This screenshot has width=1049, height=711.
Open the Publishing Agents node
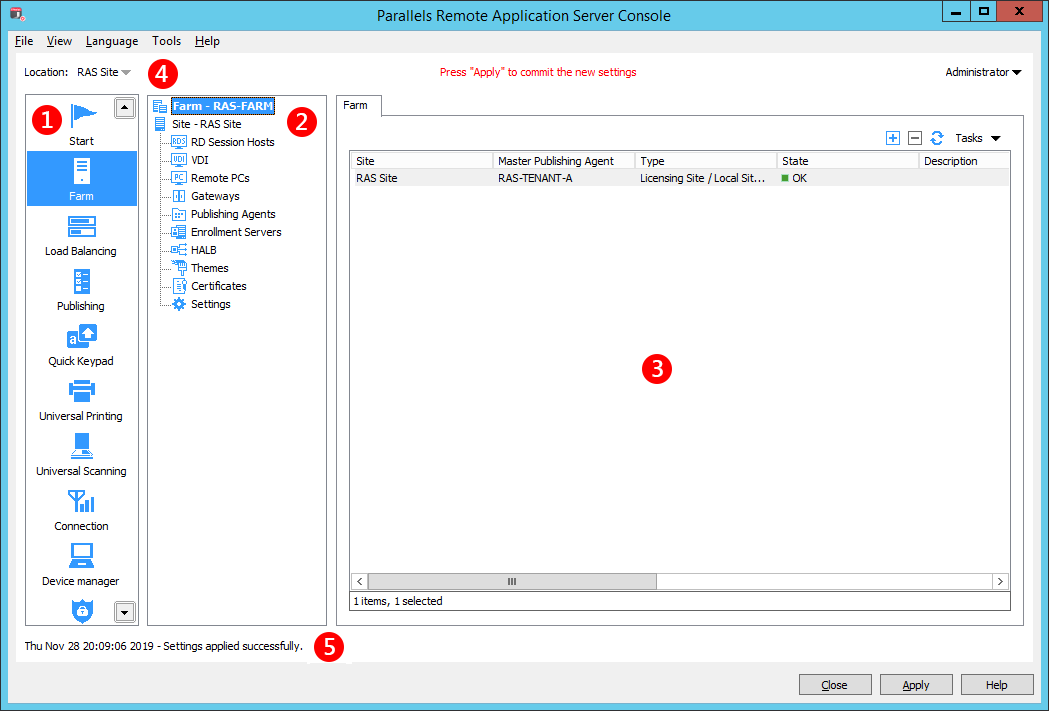point(233,214)
